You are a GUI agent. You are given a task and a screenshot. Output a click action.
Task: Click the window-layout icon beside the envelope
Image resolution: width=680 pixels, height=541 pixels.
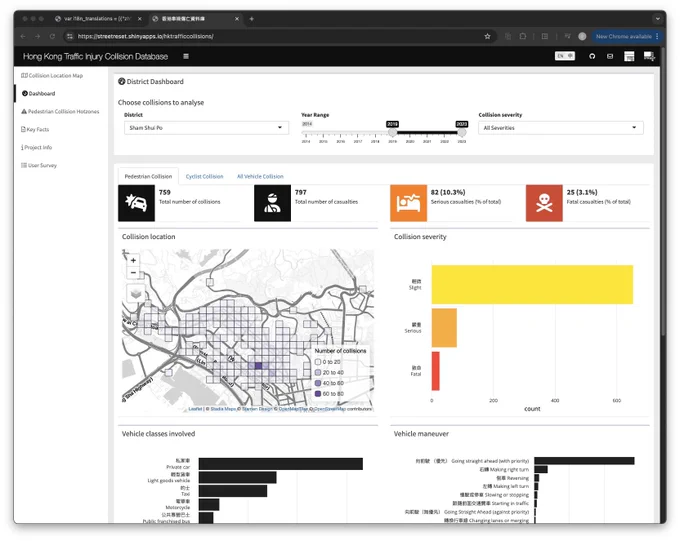click(x=629, y=56)
